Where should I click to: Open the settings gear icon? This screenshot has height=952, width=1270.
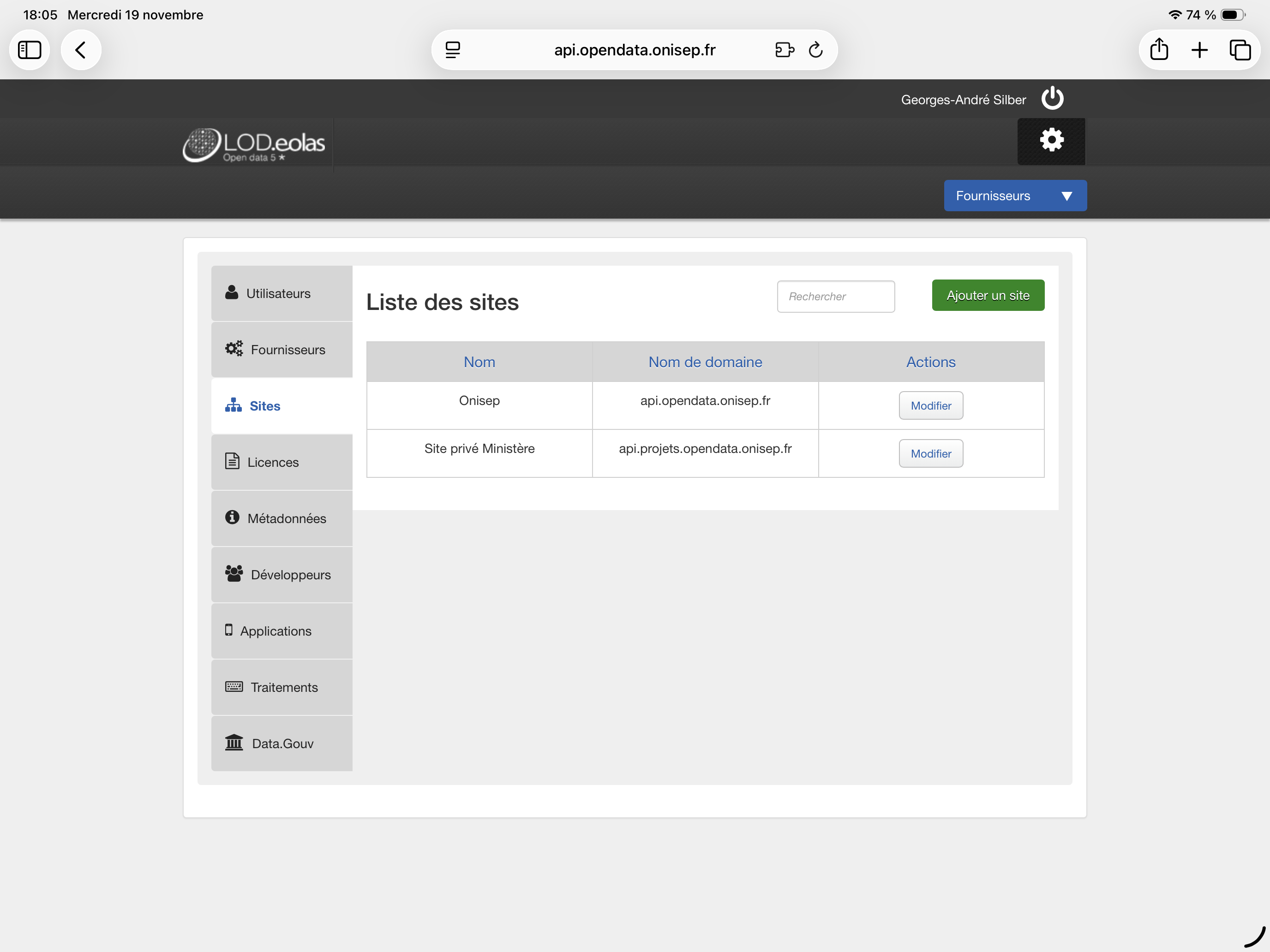[1051, 141]
